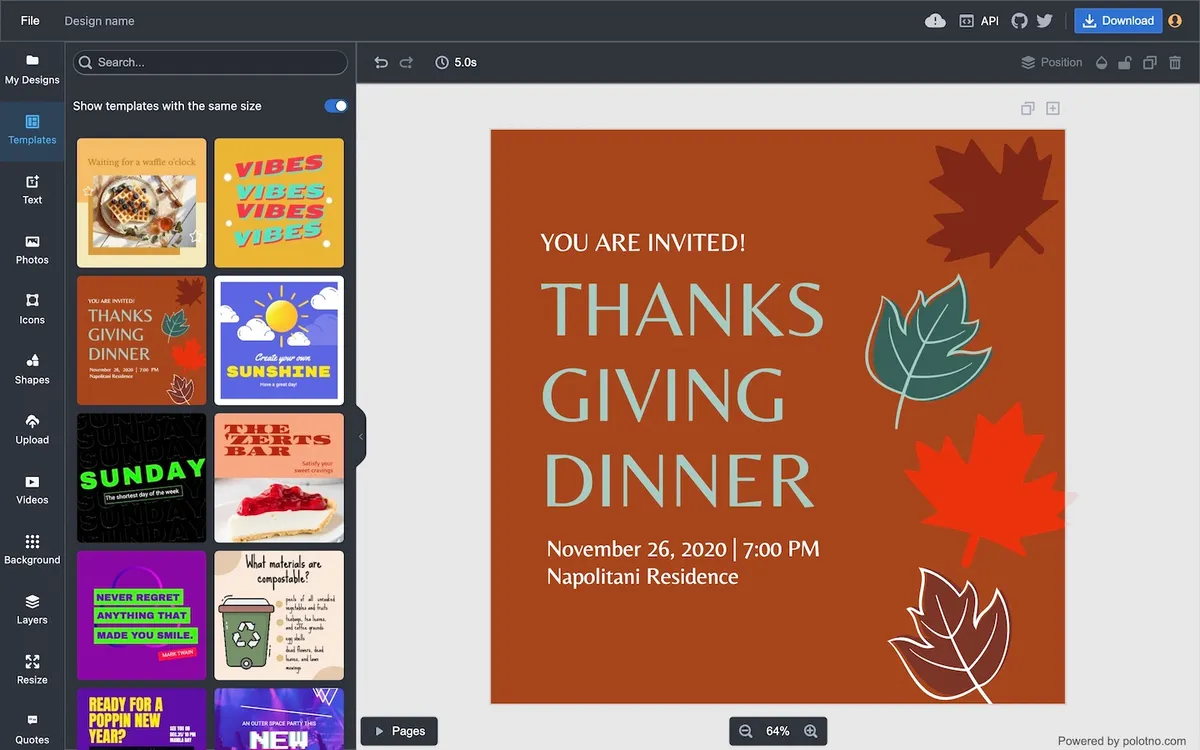Screen dimensions: 1200x750
Task: Add a new page with plus icon
Action: (1053, 108)
